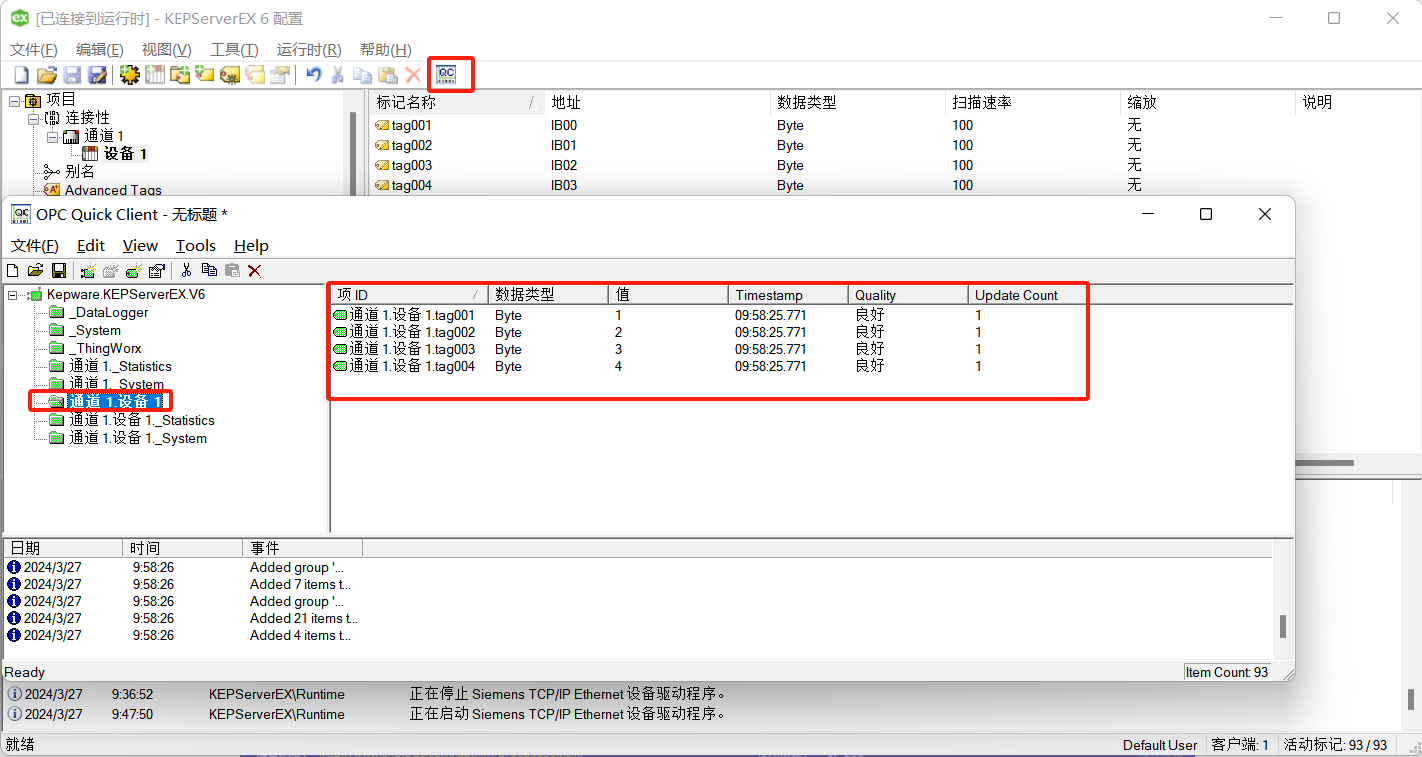This screenshot has height=757, width=1422.
Task: Open file icon in Quick Client toolbar
Action: [x=35, y=271]
